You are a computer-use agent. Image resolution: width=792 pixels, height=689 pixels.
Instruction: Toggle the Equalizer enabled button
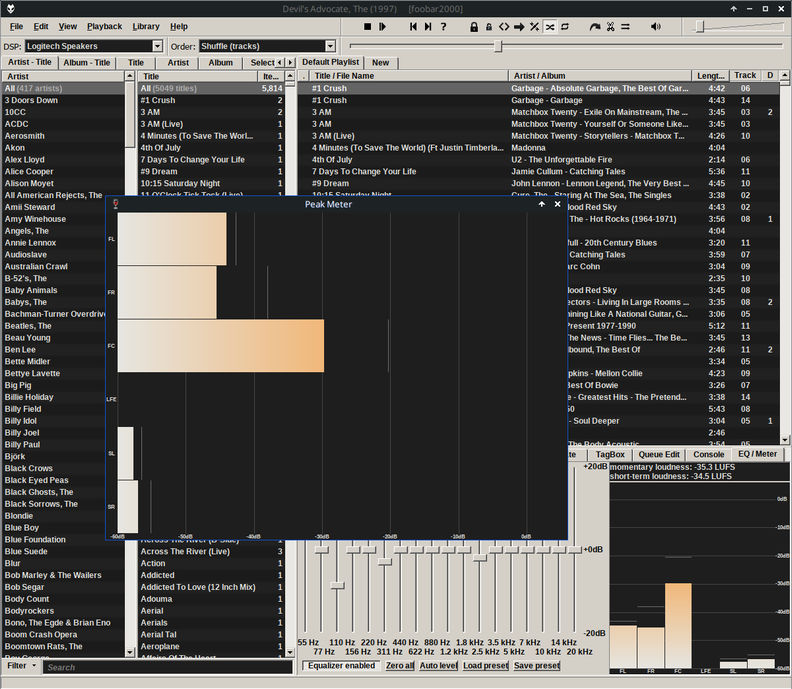pyautogui.click(x=341, y=666)
